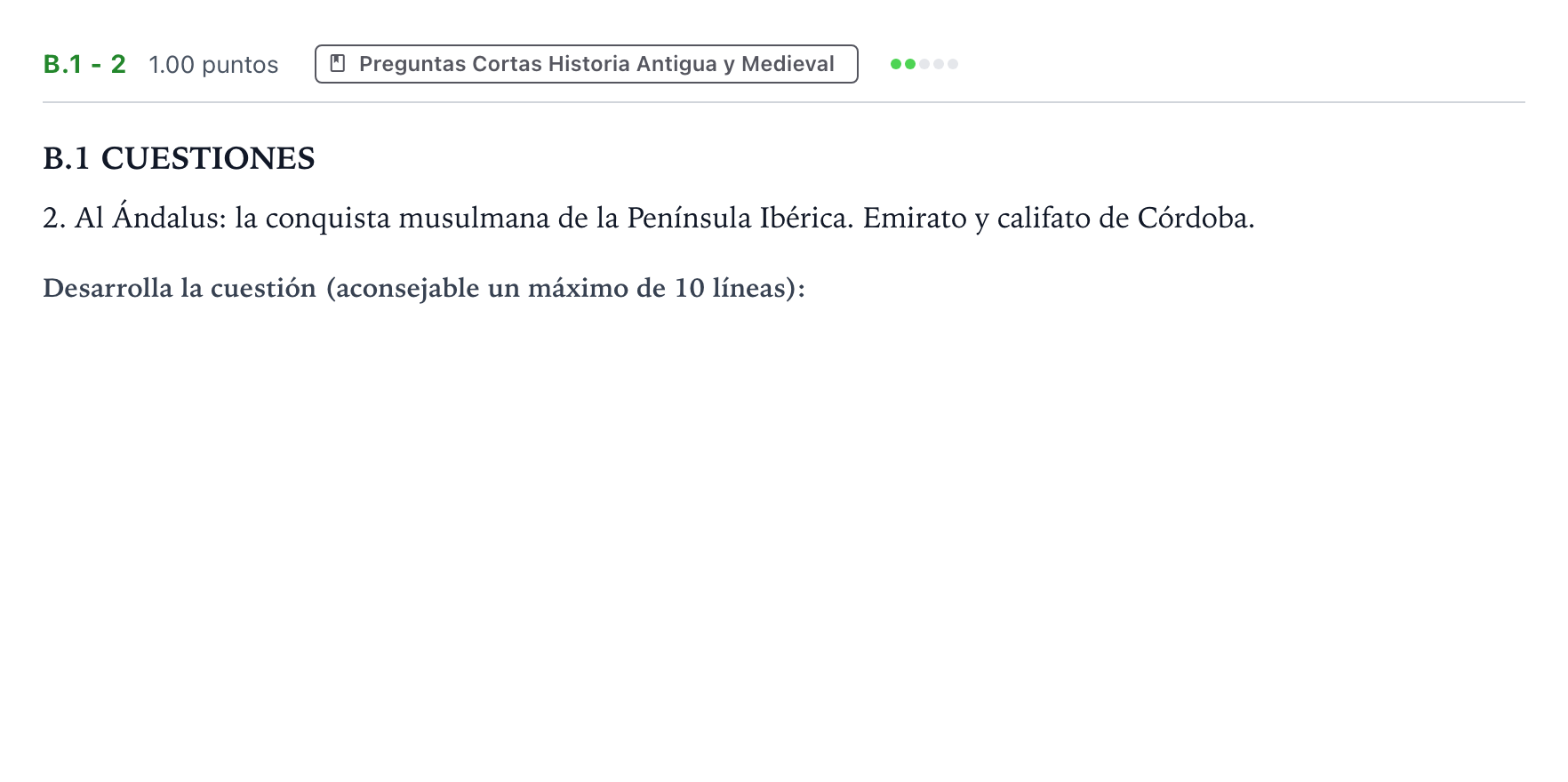Click the Preguntas Cortas Historia Antigua y Medieval tag
This screenshot has width=1568, height=782.
tap(587, 64)
